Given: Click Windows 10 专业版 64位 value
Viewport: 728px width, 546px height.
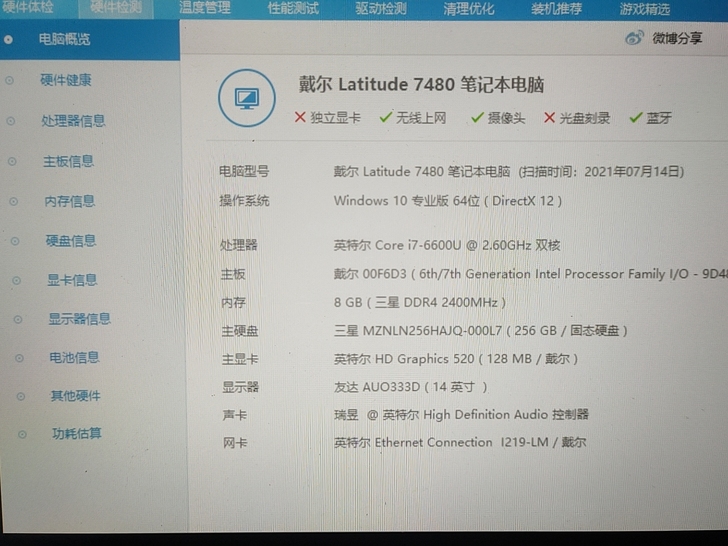Looking at the screenshot, I should click(x=448, y=201).
